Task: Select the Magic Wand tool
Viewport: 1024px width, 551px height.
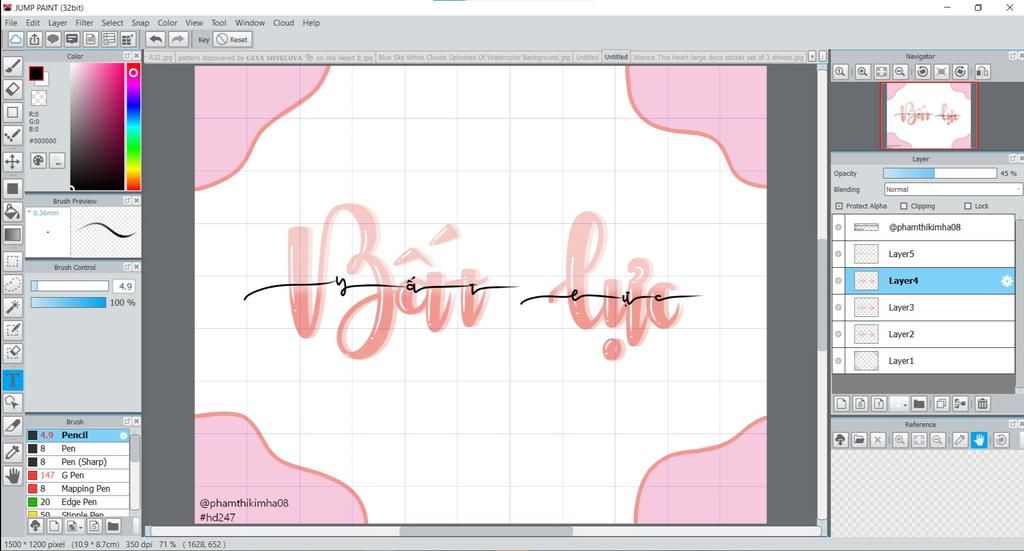Action: pos(12,307)
